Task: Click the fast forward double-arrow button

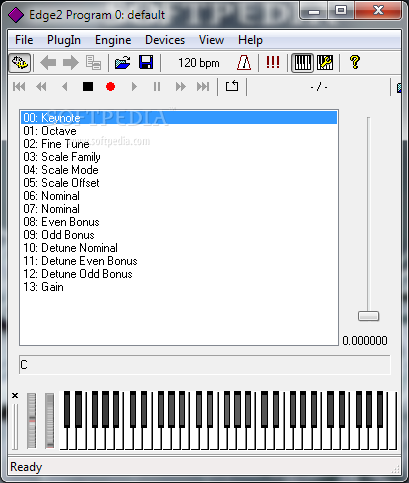Action: tap(181, 87)
